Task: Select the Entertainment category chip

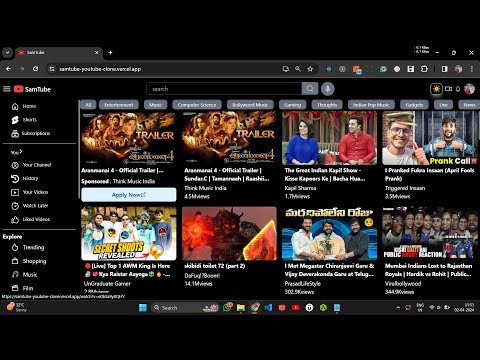Action: [x=119, y=105]
